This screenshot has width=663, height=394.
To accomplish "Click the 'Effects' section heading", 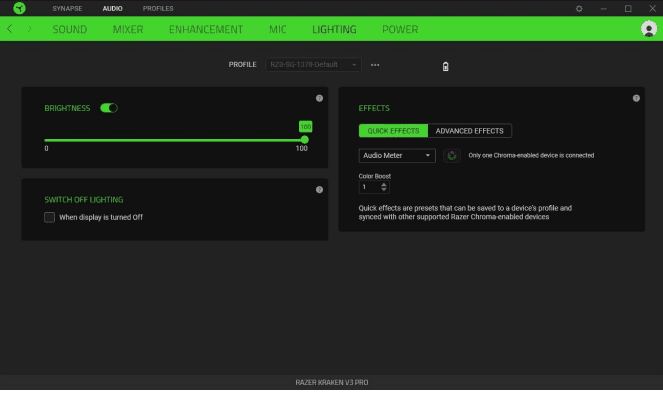I will coord(374,108).
